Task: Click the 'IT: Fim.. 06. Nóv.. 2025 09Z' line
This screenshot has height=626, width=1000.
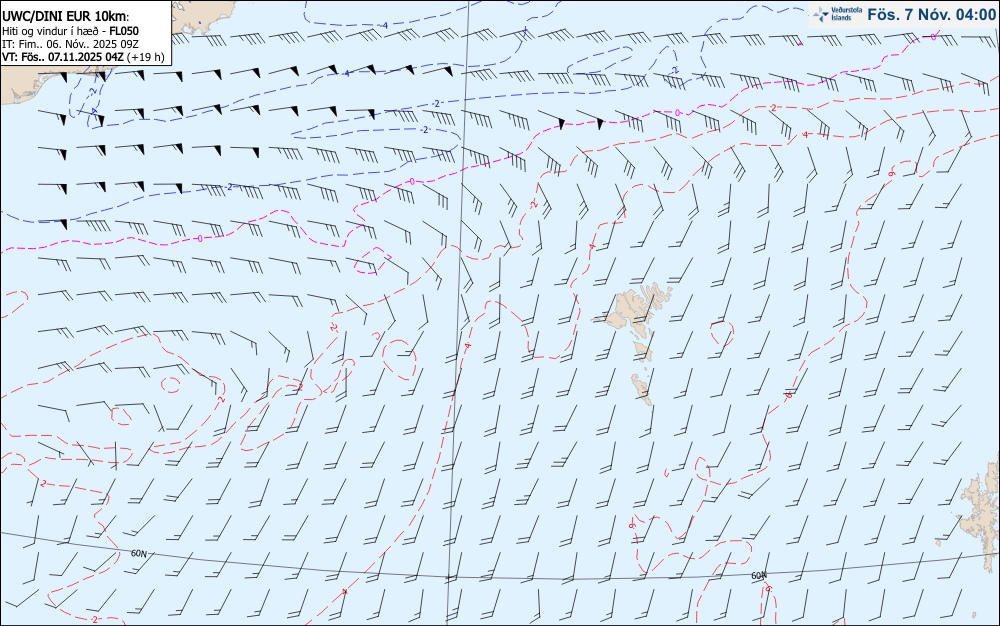Action: point(70,44)
